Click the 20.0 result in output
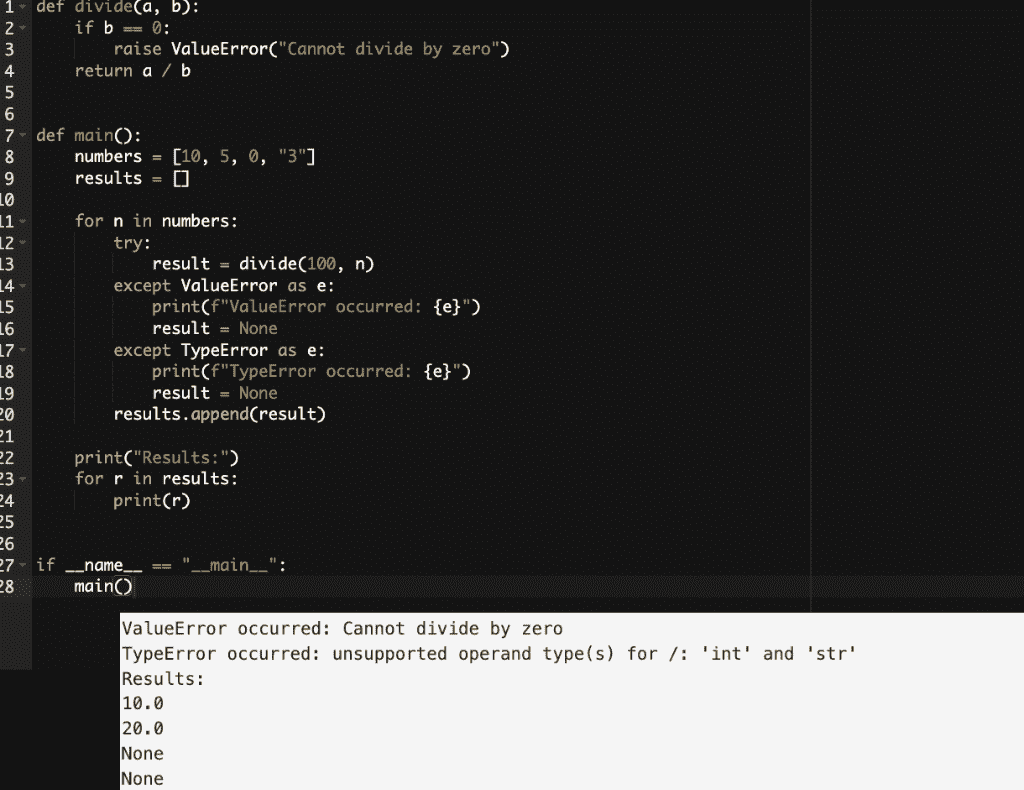Image resolution: width=1024 pixels, height=790 pixels. 142,729
